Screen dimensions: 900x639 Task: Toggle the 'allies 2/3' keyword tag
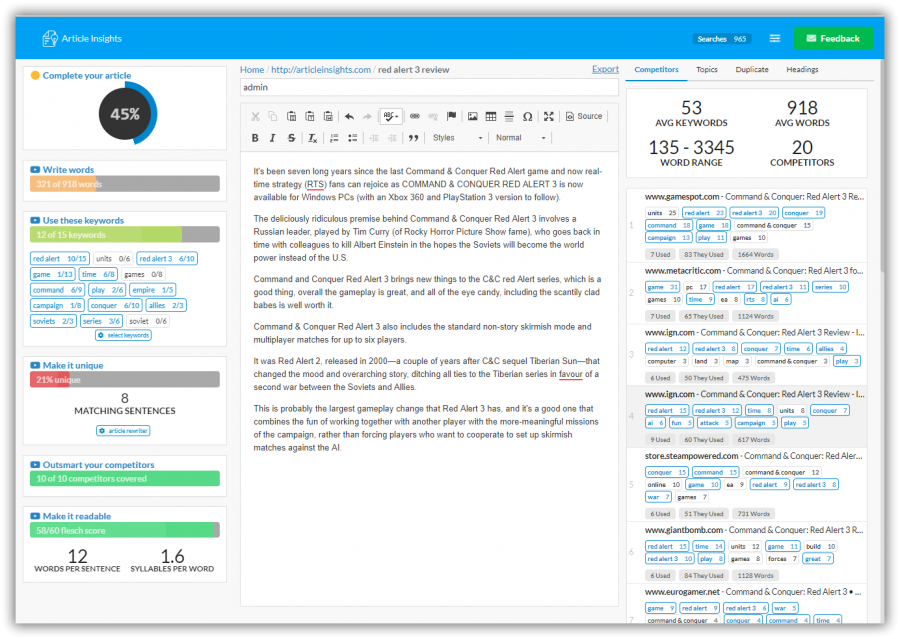point(166,306)
